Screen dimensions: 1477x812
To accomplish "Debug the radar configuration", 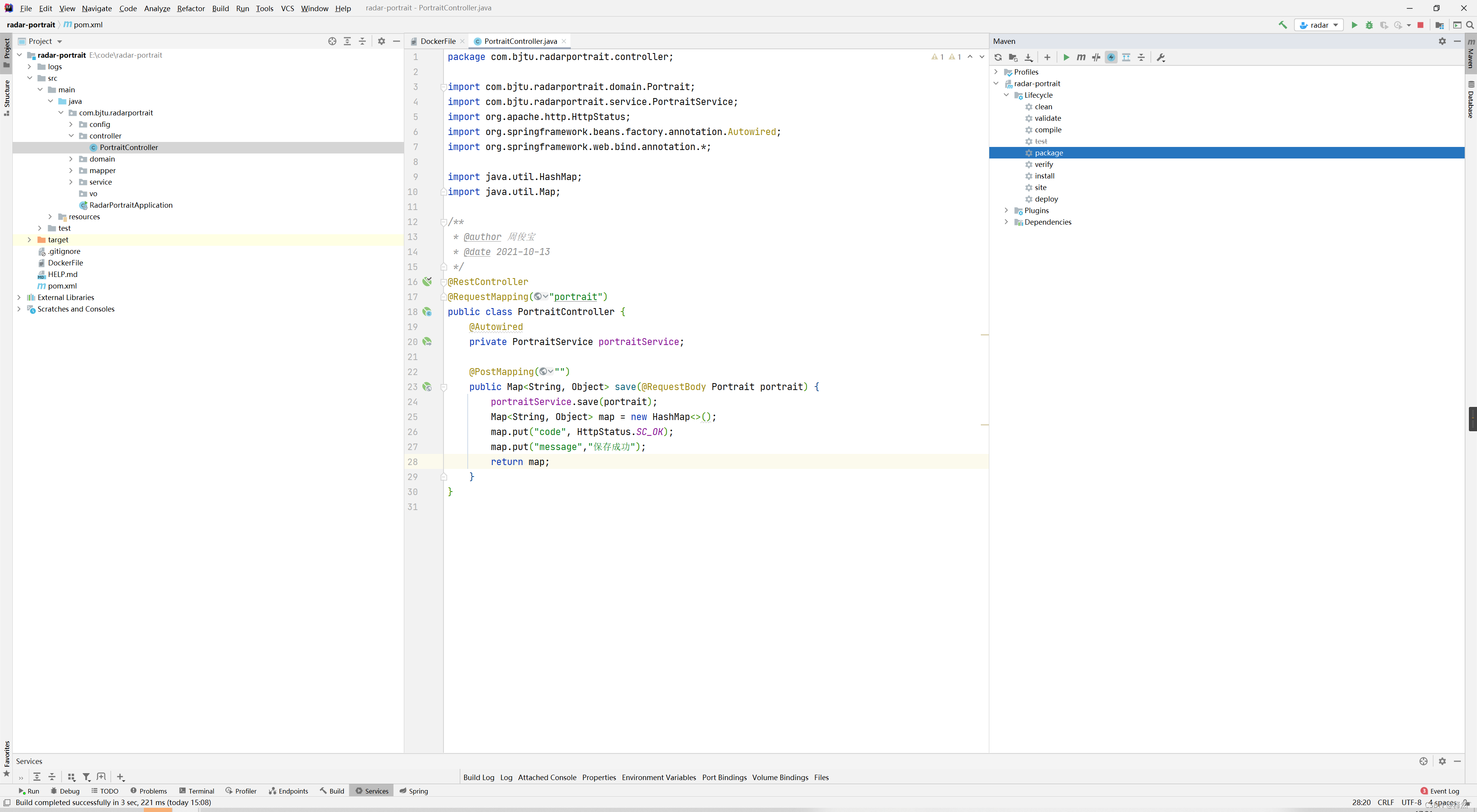I will [1369, 25].
